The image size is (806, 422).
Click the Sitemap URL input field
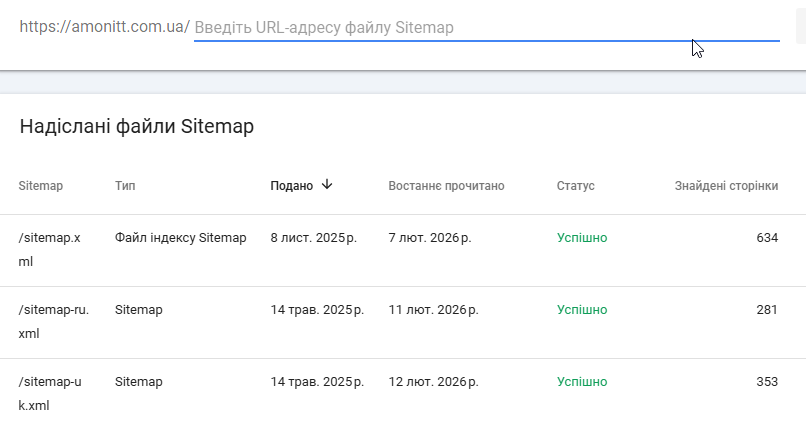[486, 28]
